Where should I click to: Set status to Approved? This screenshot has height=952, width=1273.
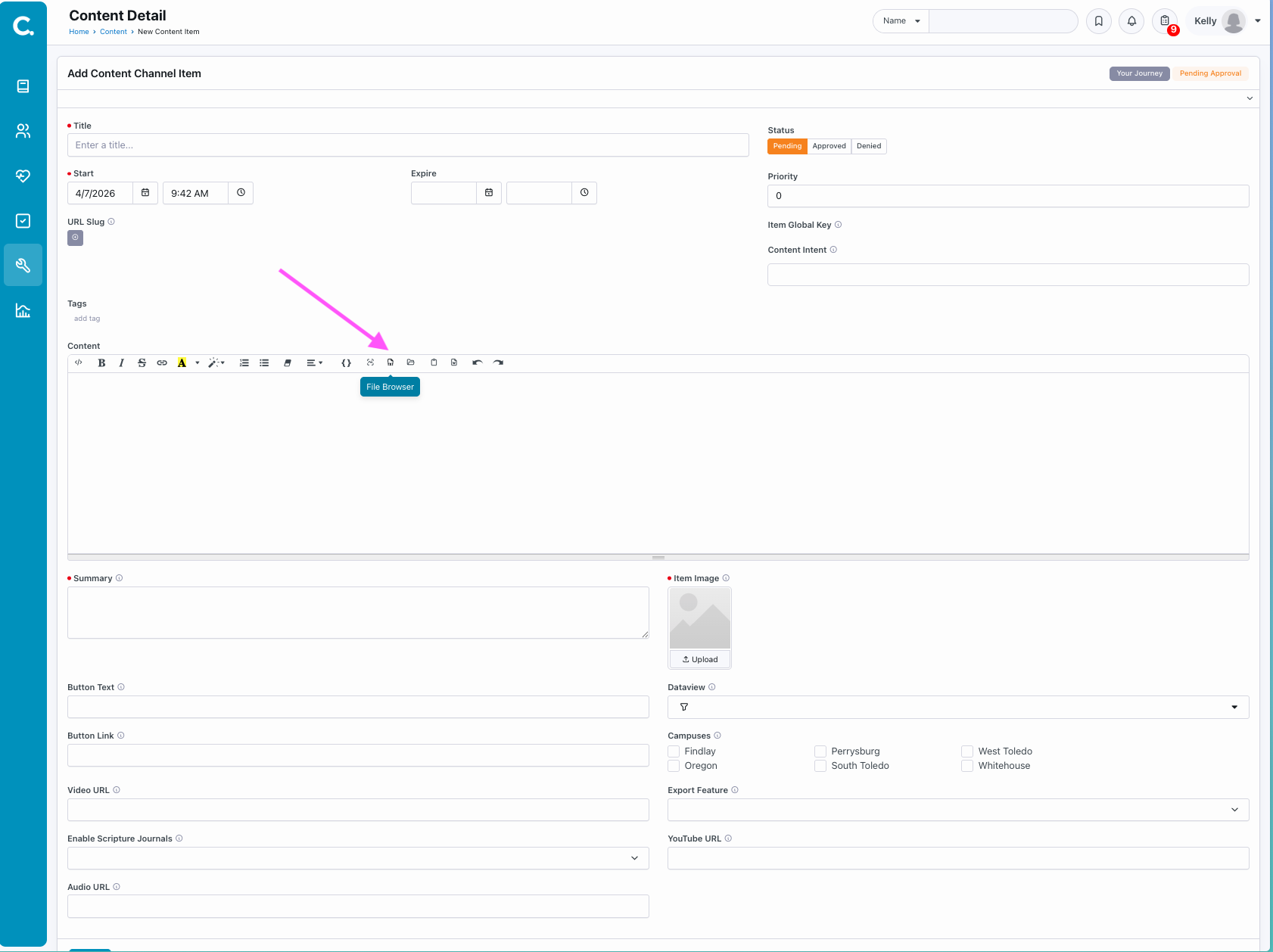tap(829, 146)
